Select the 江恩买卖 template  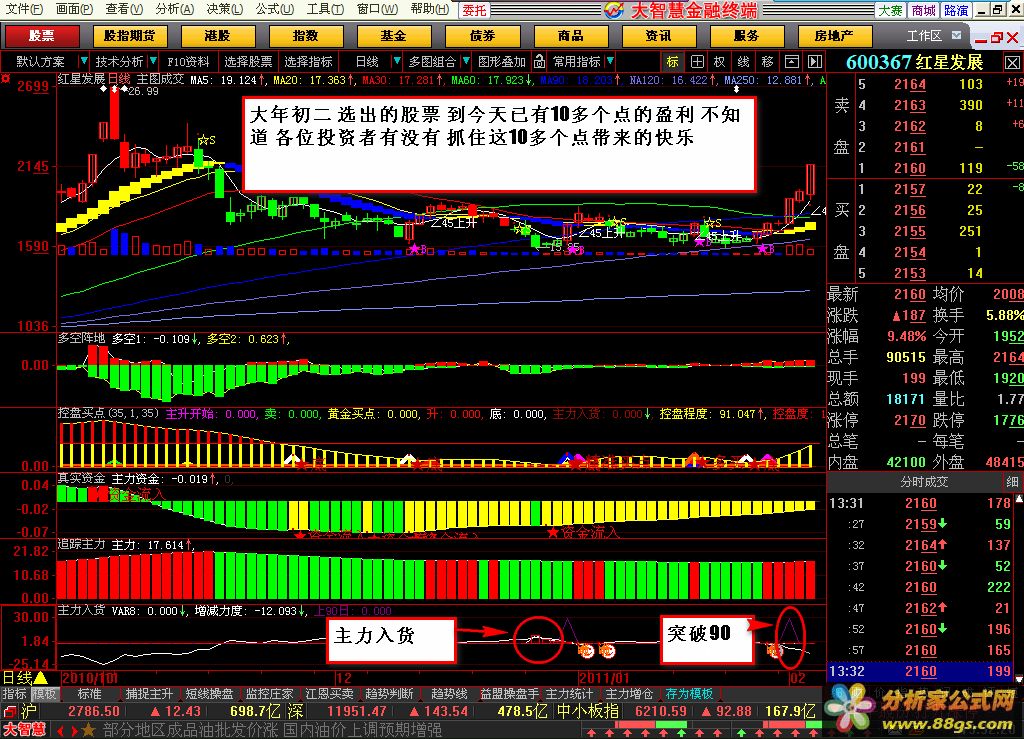tap(329, 694)
